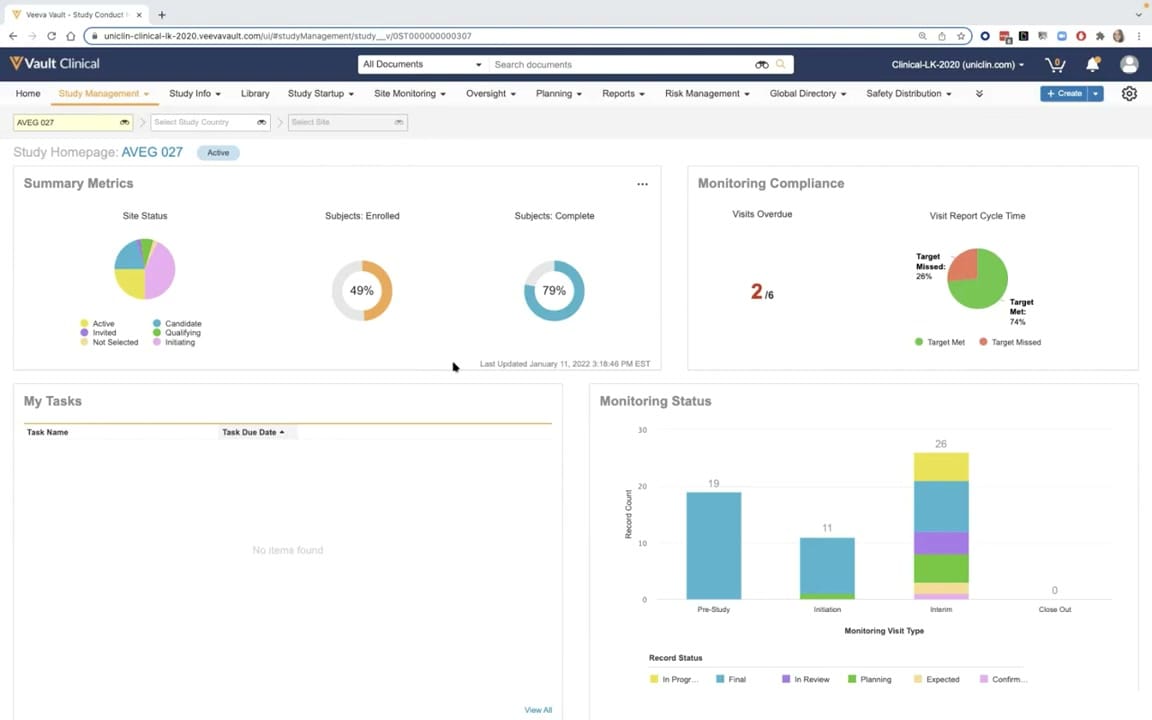Click the 49% Subjects Enrolled donut
Image resolution: width=1152 pixels, height=720 pixels.
click(361, 291)
